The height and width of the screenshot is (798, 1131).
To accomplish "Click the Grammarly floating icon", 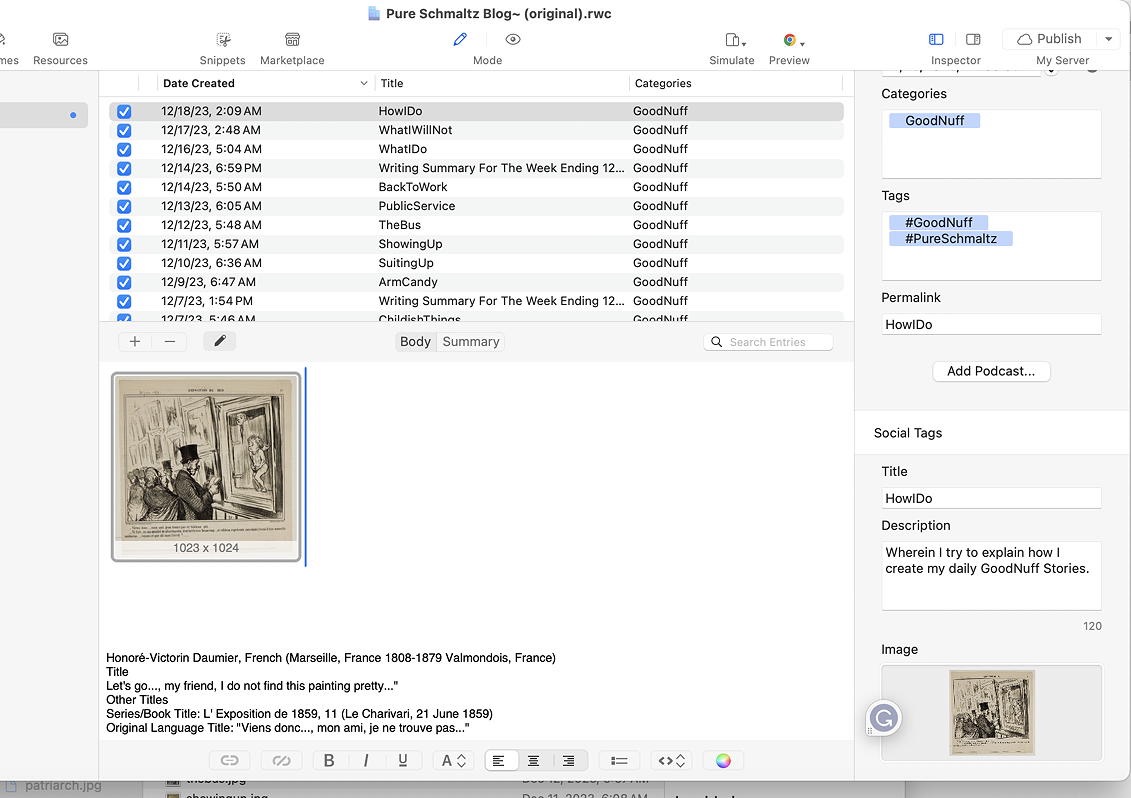I will (x=884, y=718).
